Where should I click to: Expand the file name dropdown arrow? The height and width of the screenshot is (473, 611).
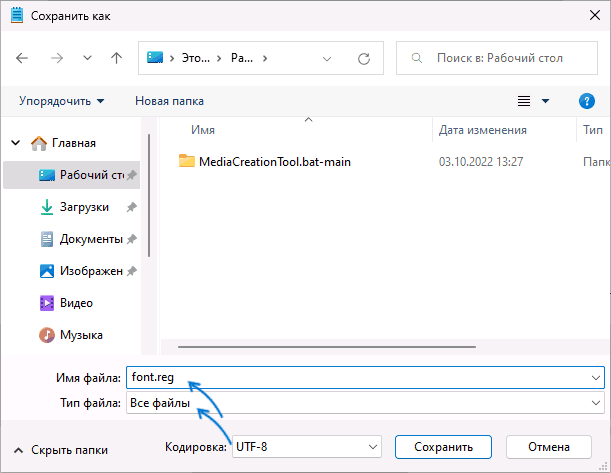[595, 378]
